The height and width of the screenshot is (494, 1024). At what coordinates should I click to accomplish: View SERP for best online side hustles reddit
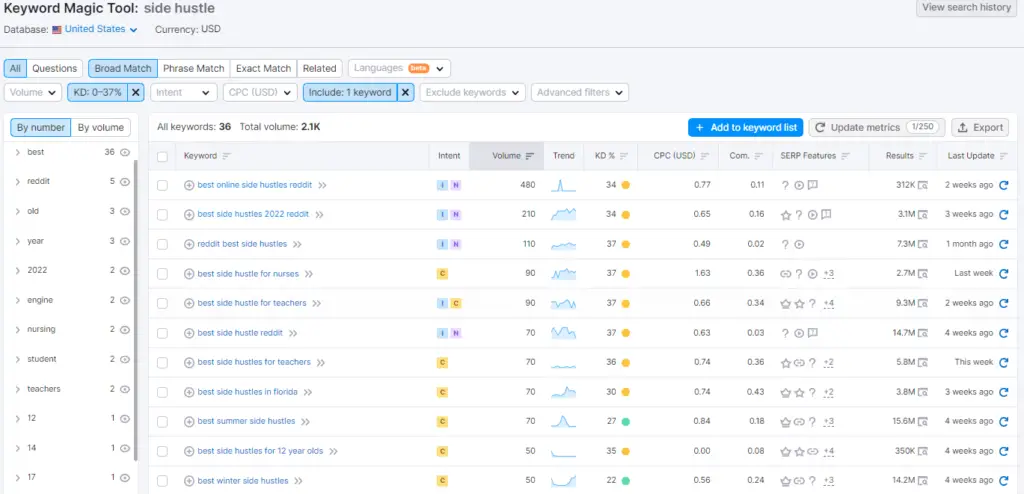923,185
